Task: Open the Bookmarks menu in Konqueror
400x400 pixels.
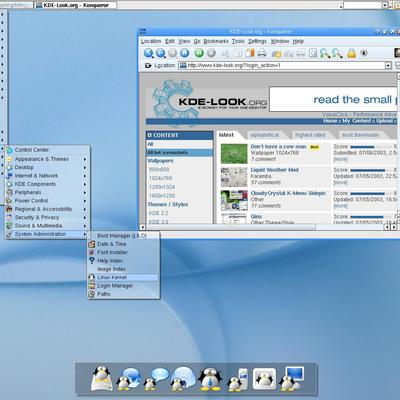Action: click(x=216, y=41)
